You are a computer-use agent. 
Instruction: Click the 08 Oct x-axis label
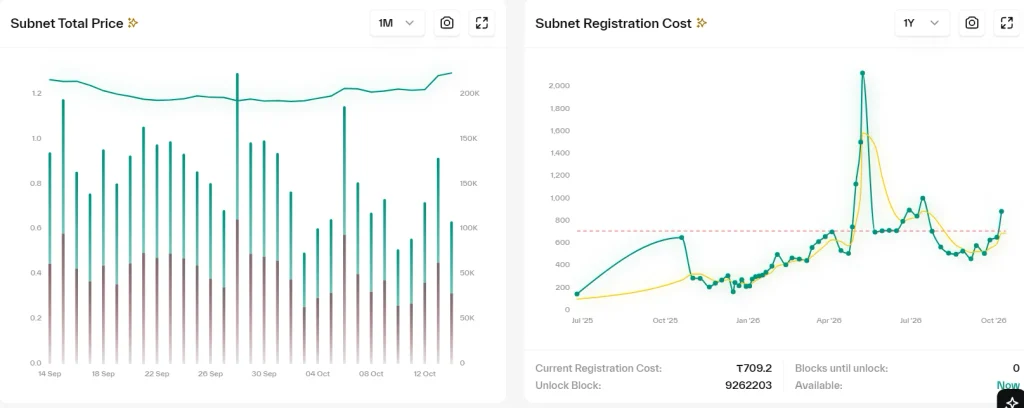click(x=371, y=374)
